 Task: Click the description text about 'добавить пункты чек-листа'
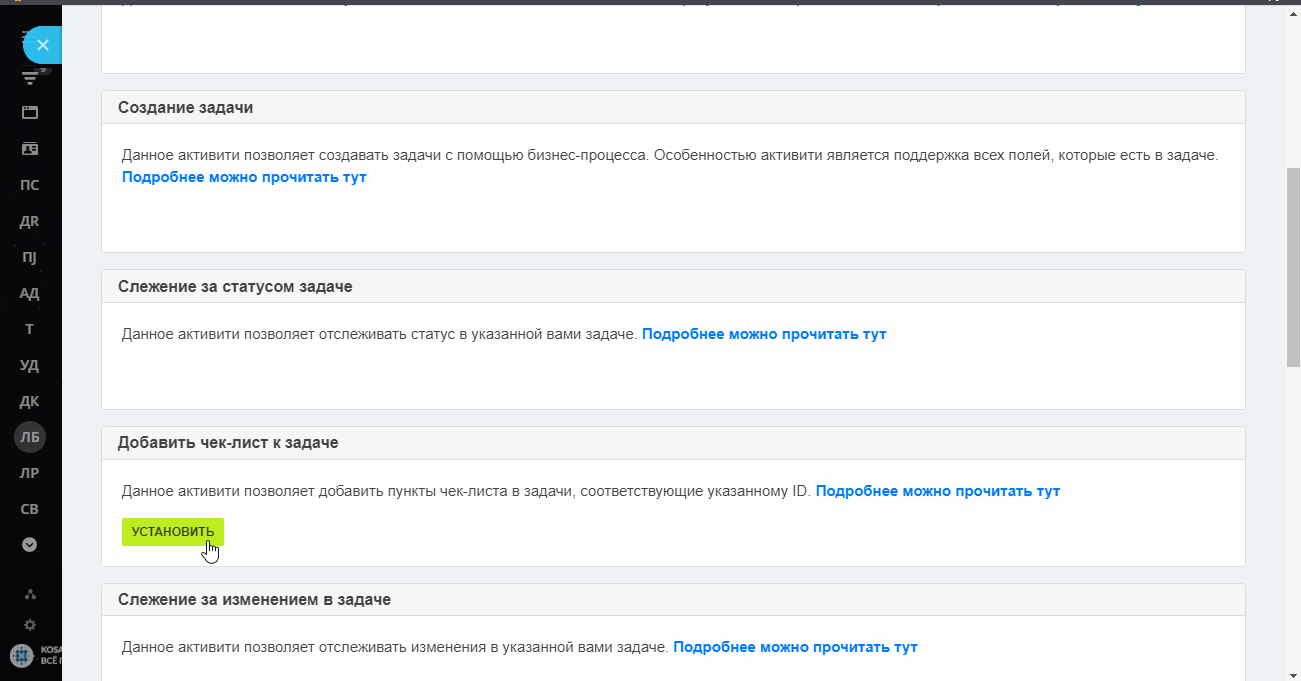[x=466, y=491]
